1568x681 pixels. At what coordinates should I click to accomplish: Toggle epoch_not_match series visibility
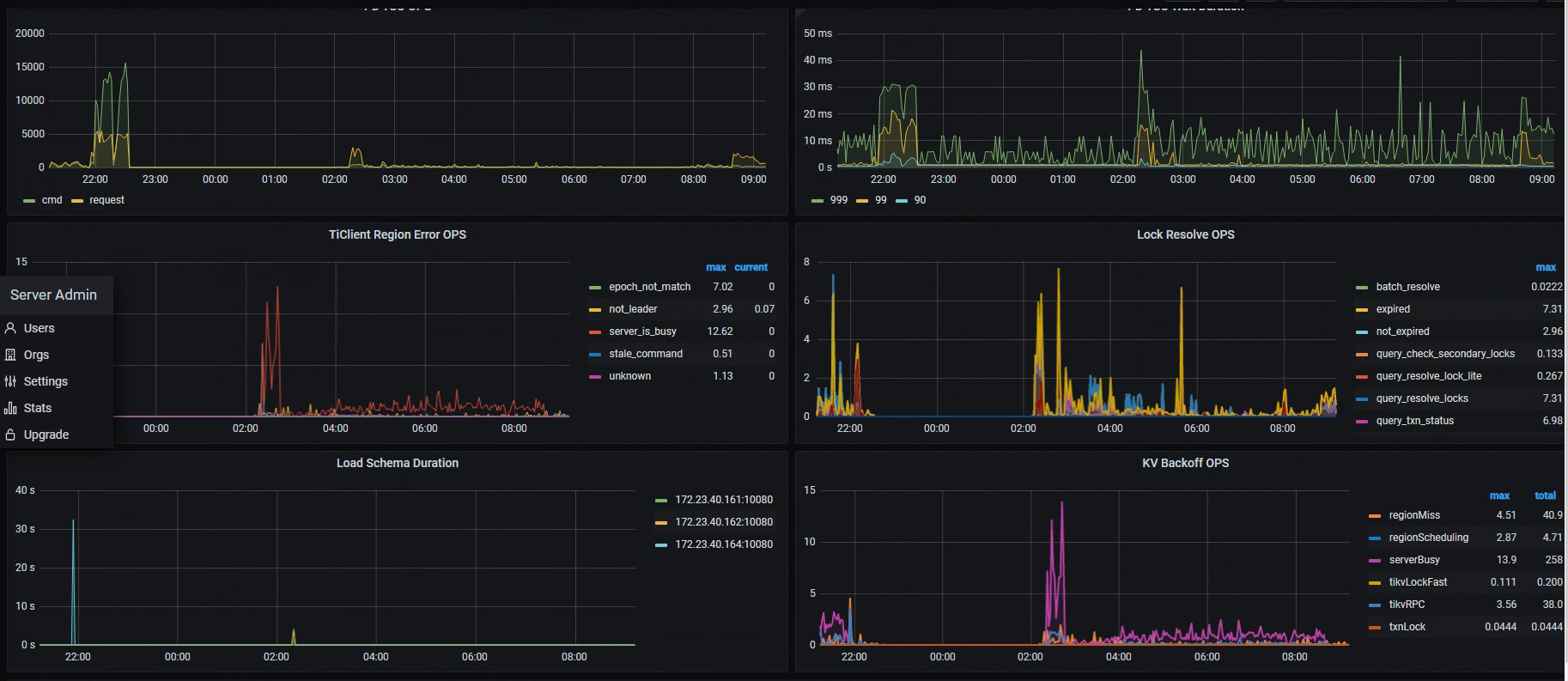point(649,287)
